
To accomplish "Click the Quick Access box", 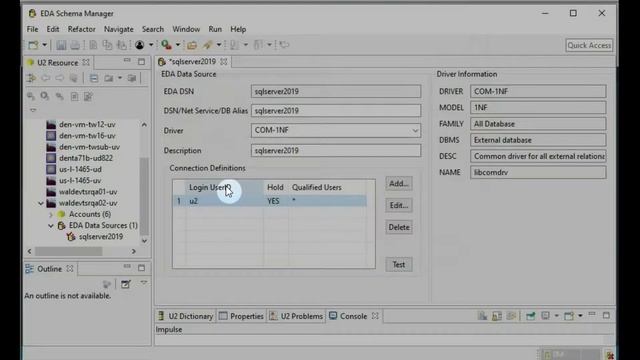I will pos(589,45).
